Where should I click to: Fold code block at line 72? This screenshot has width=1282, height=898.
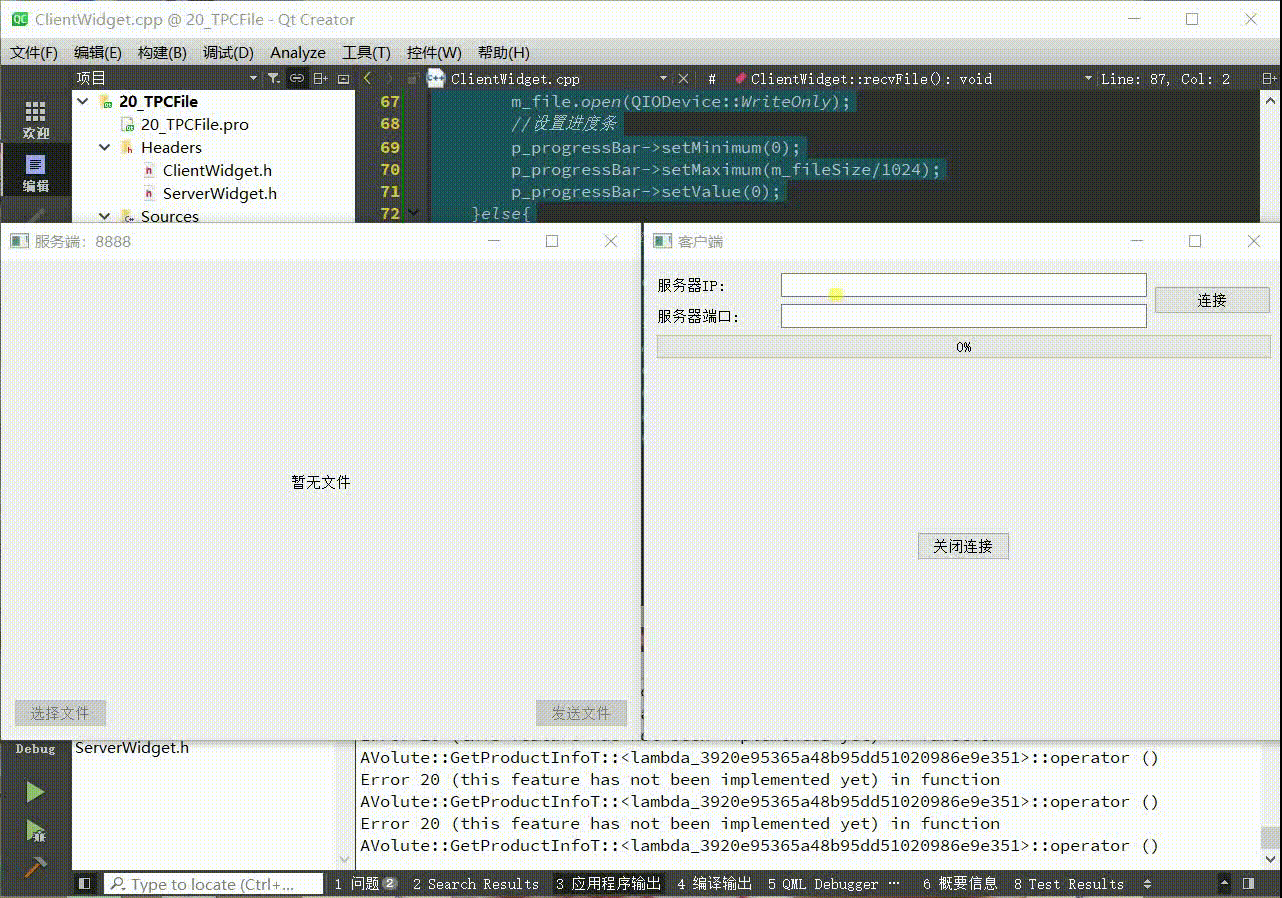[x=412, y=213]
